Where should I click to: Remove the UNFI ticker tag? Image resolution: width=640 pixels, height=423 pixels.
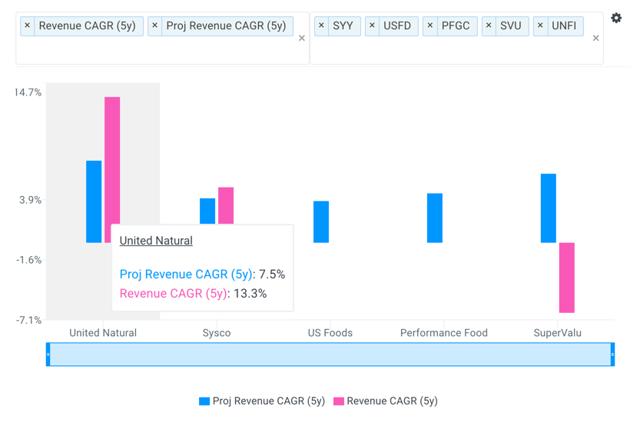pos(540,26)
